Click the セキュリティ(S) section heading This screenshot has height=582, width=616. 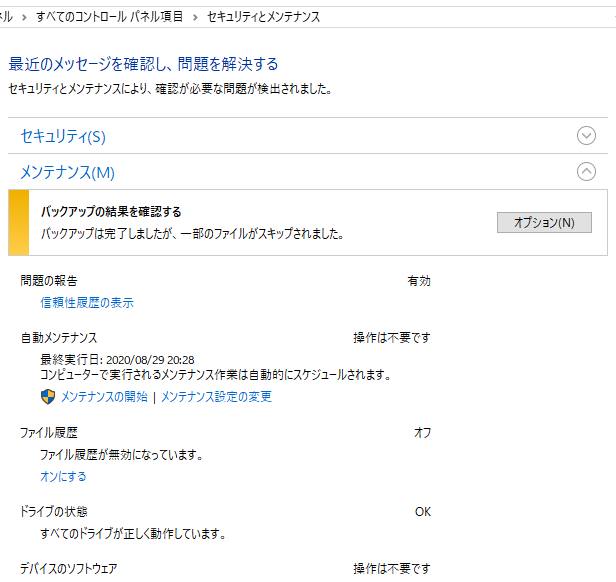pyautogui.click(x=63, y=136)
